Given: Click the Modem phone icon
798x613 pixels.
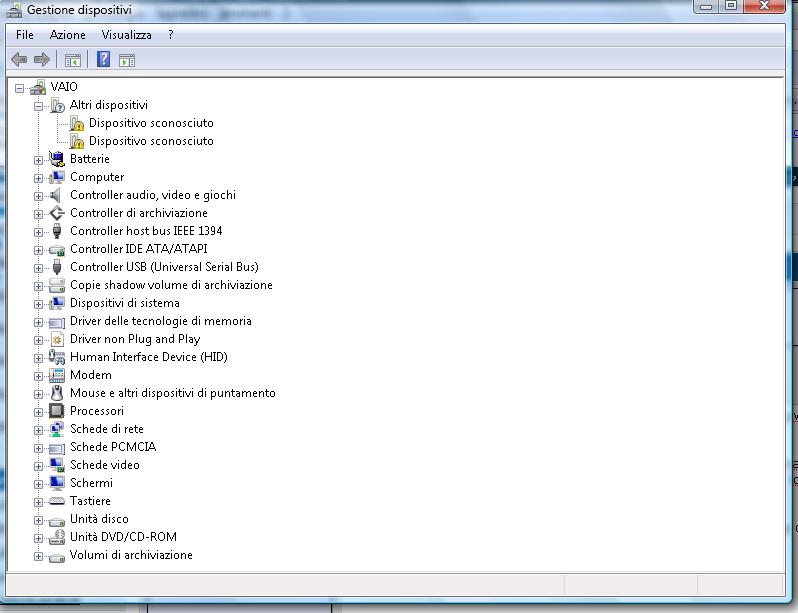Looking at the screenshot, I should tap(57, 375).
